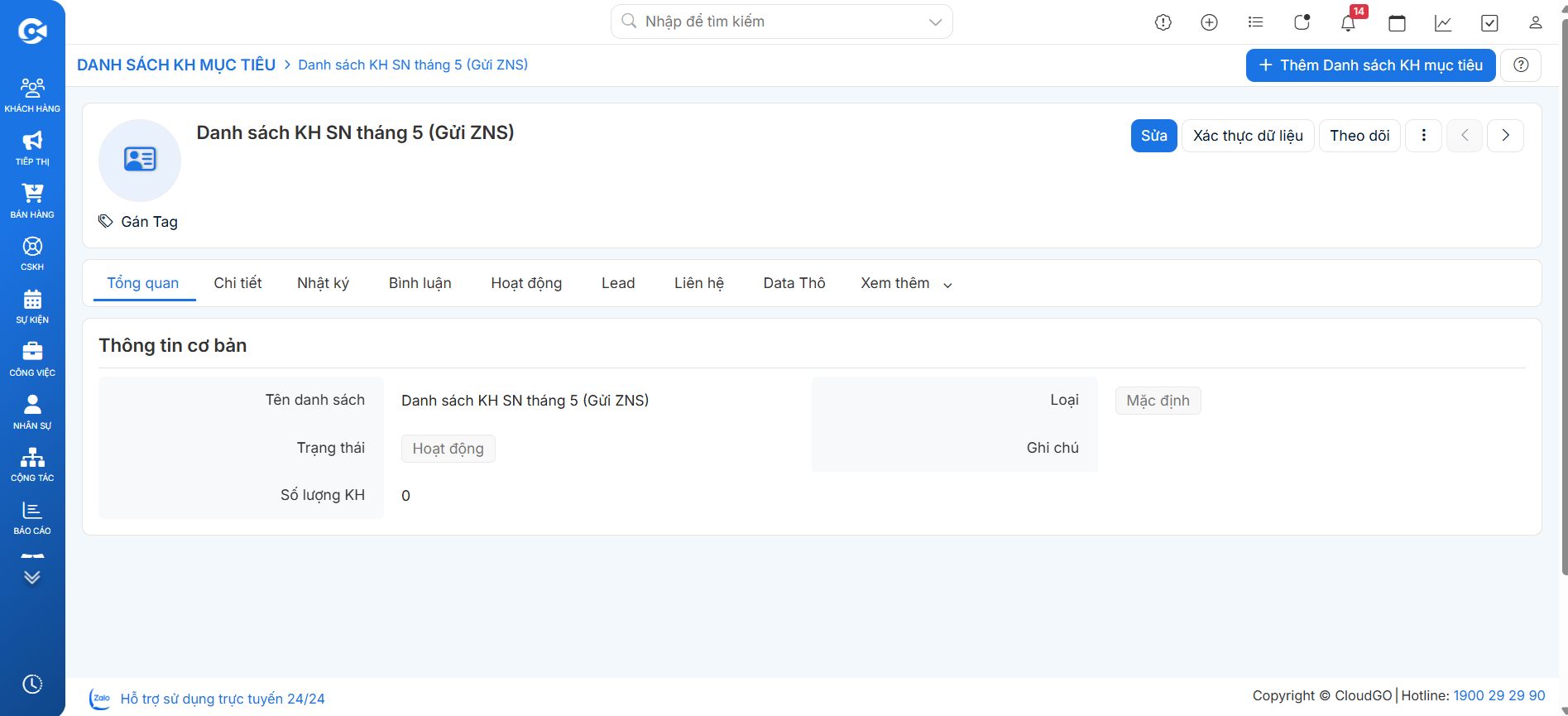Open the Công Việc briefcase module
The image size is (1568, 716).
pos(32,359)
